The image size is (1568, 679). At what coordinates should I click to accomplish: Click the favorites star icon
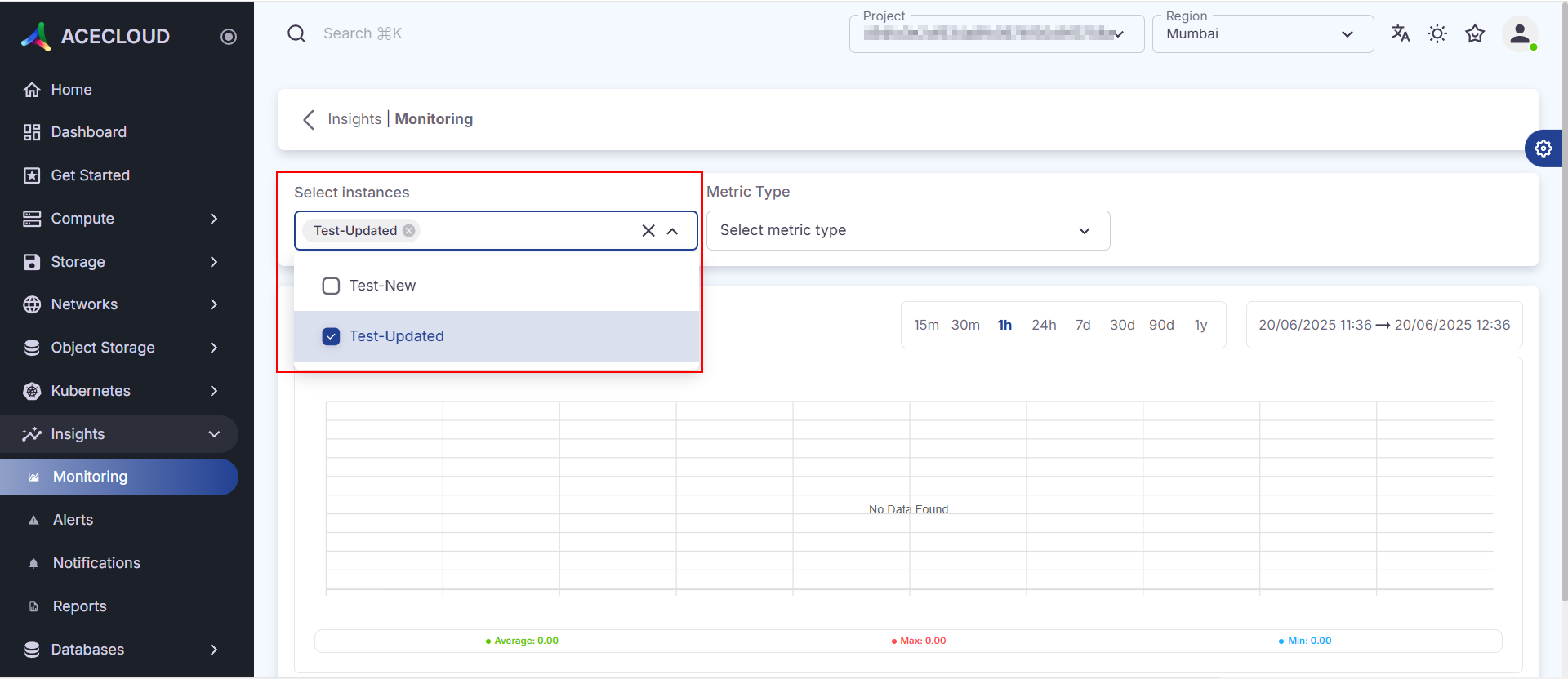point(1474,33)
